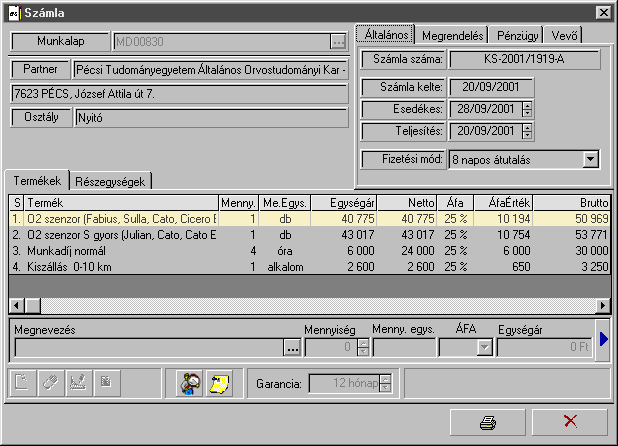
Task: Click the Megnevezés input field
Action: pyautogui.click(x=149, y=348)
